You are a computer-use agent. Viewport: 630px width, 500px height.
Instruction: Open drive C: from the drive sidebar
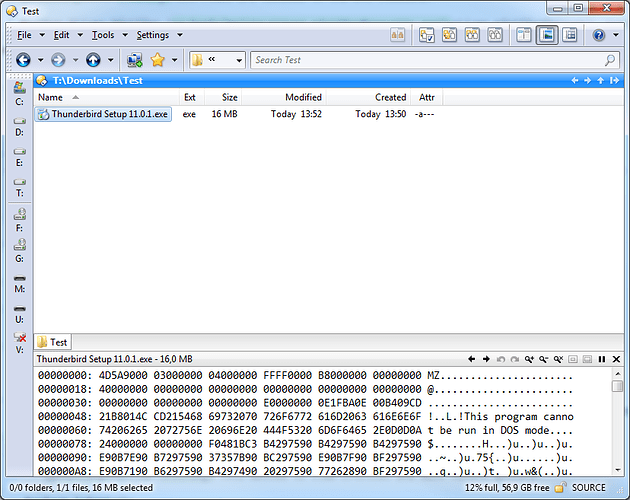coord(19,94)
